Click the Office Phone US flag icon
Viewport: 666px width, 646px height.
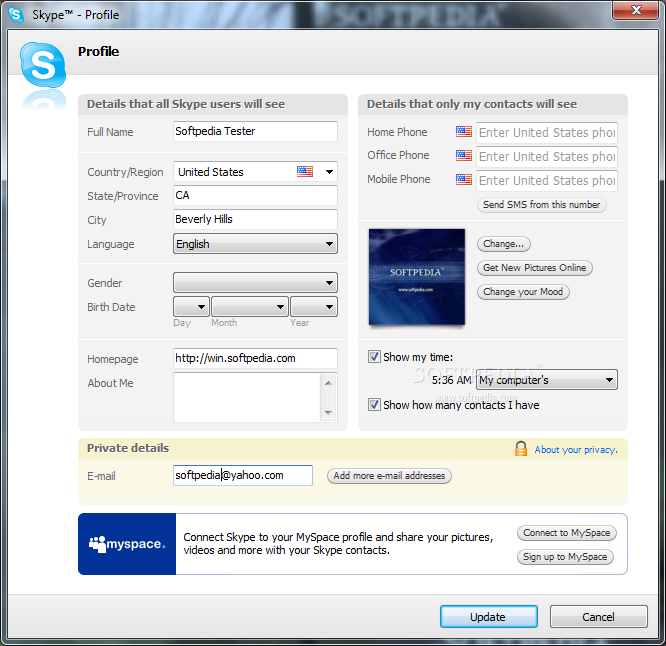[x=463, y=155]
